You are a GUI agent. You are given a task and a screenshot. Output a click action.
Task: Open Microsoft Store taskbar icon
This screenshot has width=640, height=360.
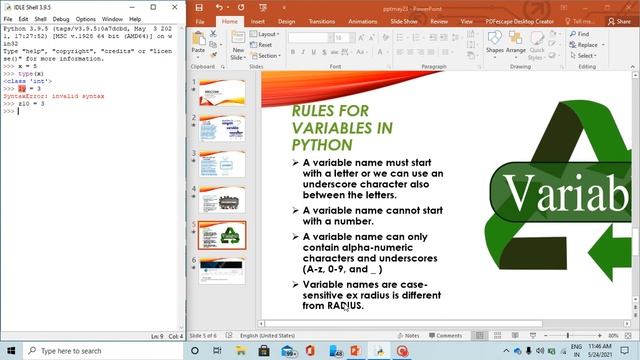tap(264, 351)
